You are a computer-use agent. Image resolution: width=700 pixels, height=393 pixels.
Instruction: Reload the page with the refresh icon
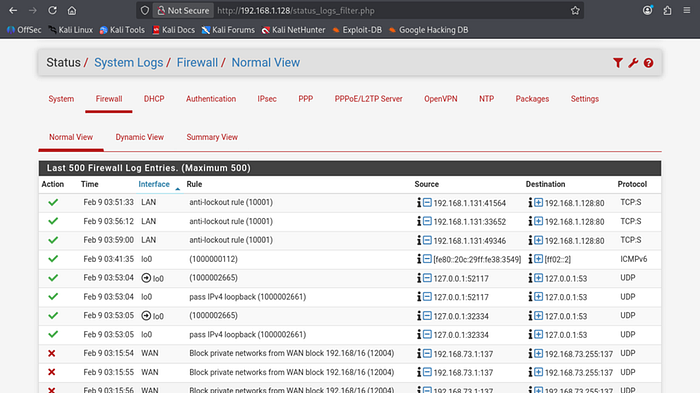[x=52, y=10]
